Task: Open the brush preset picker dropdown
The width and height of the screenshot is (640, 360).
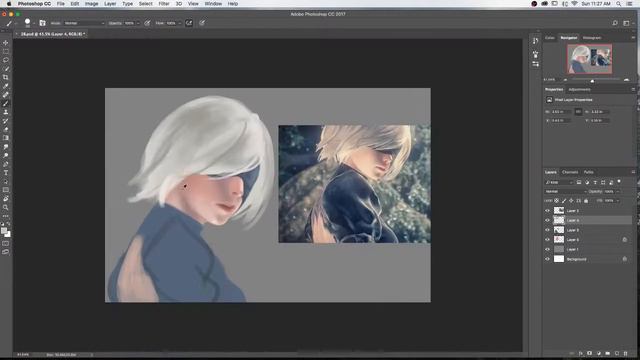Action: 34,23
